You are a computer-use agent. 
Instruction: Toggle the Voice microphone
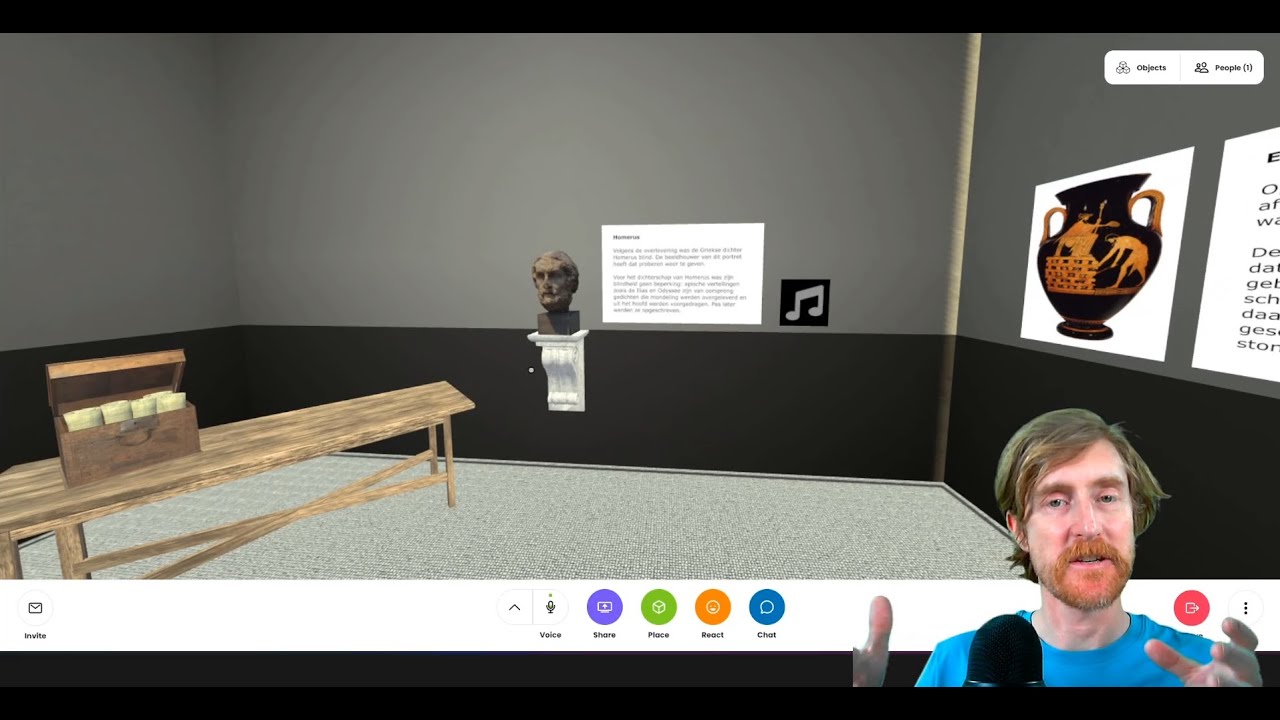coord(550,607)
